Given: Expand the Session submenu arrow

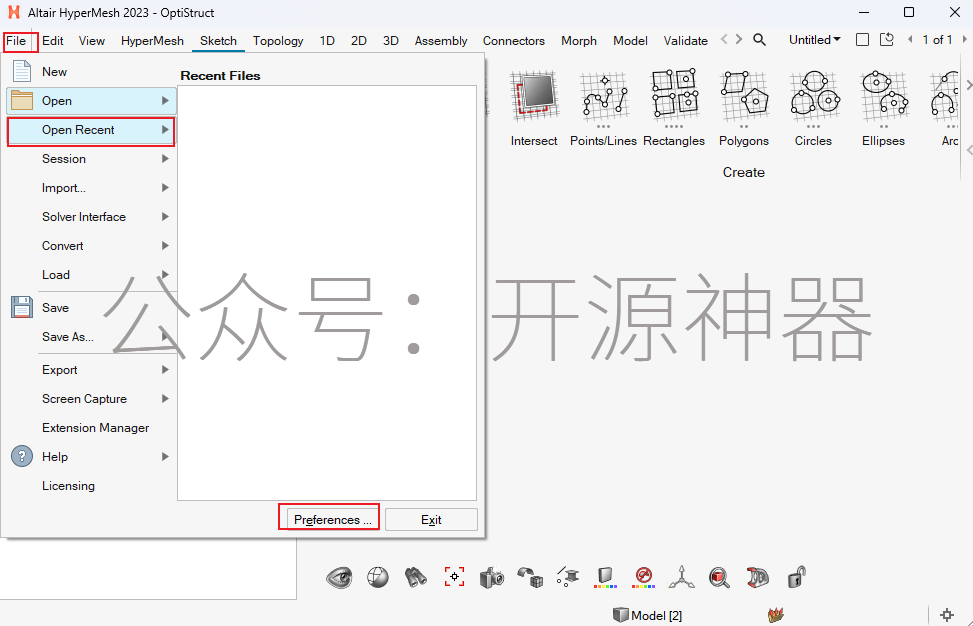Looking at the screenshot, I should 165,159.
